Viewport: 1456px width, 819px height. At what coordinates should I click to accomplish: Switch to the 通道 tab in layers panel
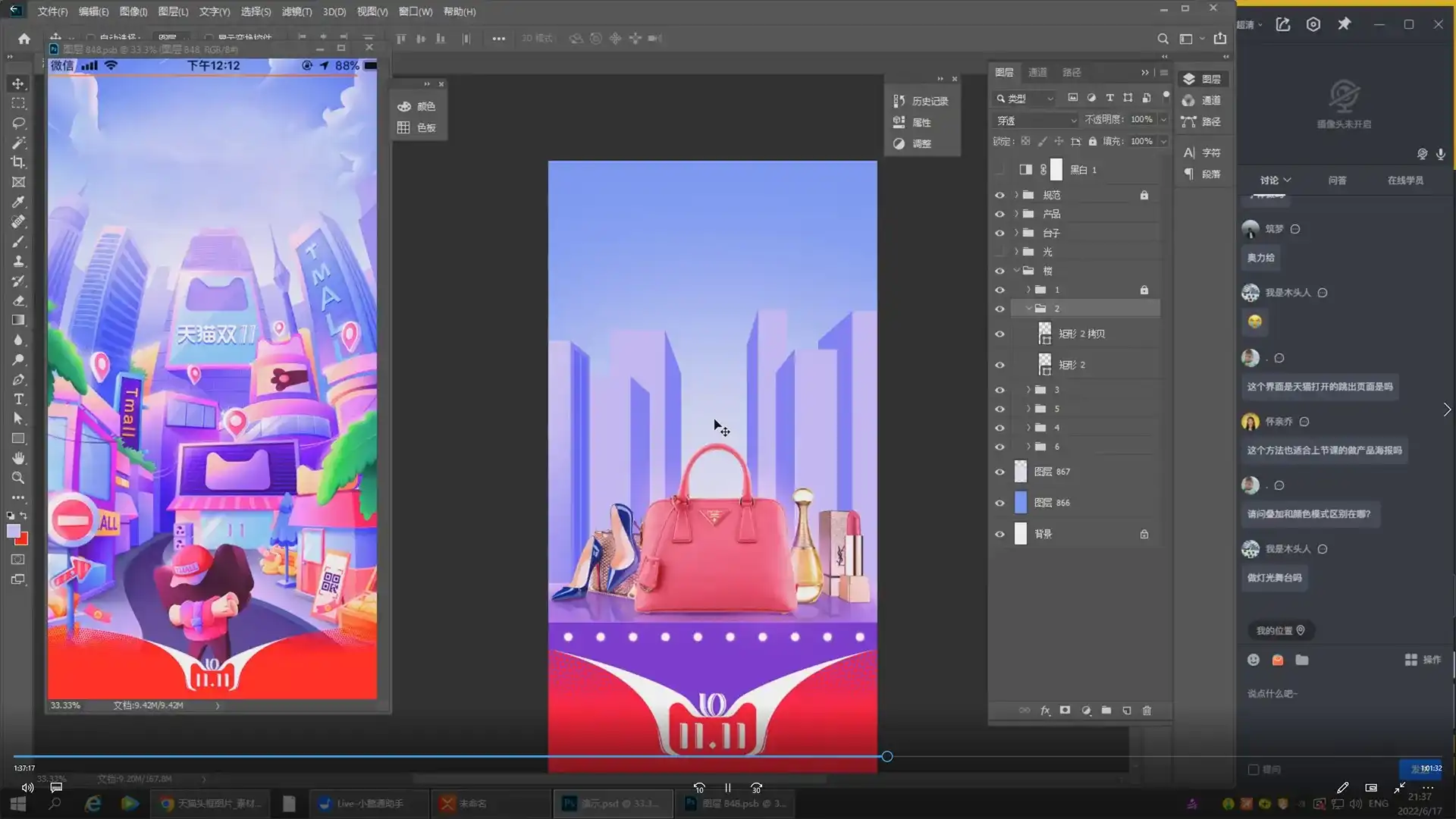(1037, 72)
